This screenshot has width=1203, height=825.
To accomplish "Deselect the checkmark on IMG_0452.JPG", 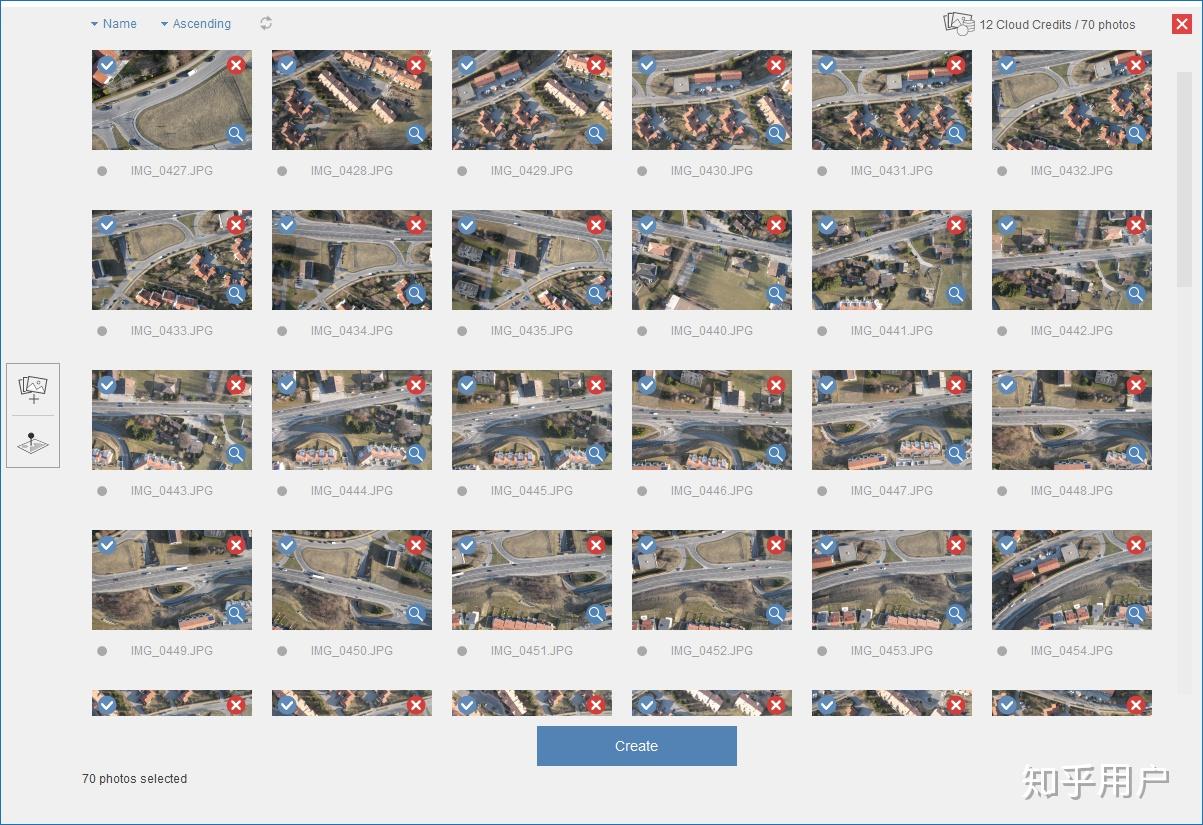I will (x=646, y=544).
